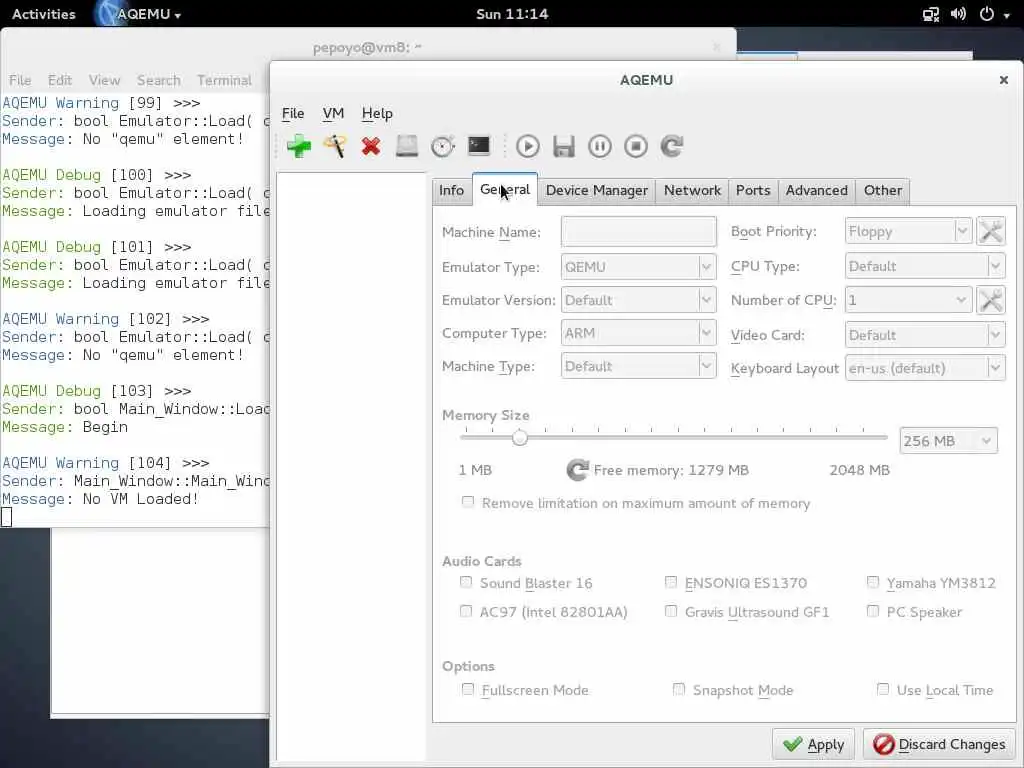Open File menu in terminal window
The width and height of the screenshot is (1024, 768).
(x=20, y=80)
